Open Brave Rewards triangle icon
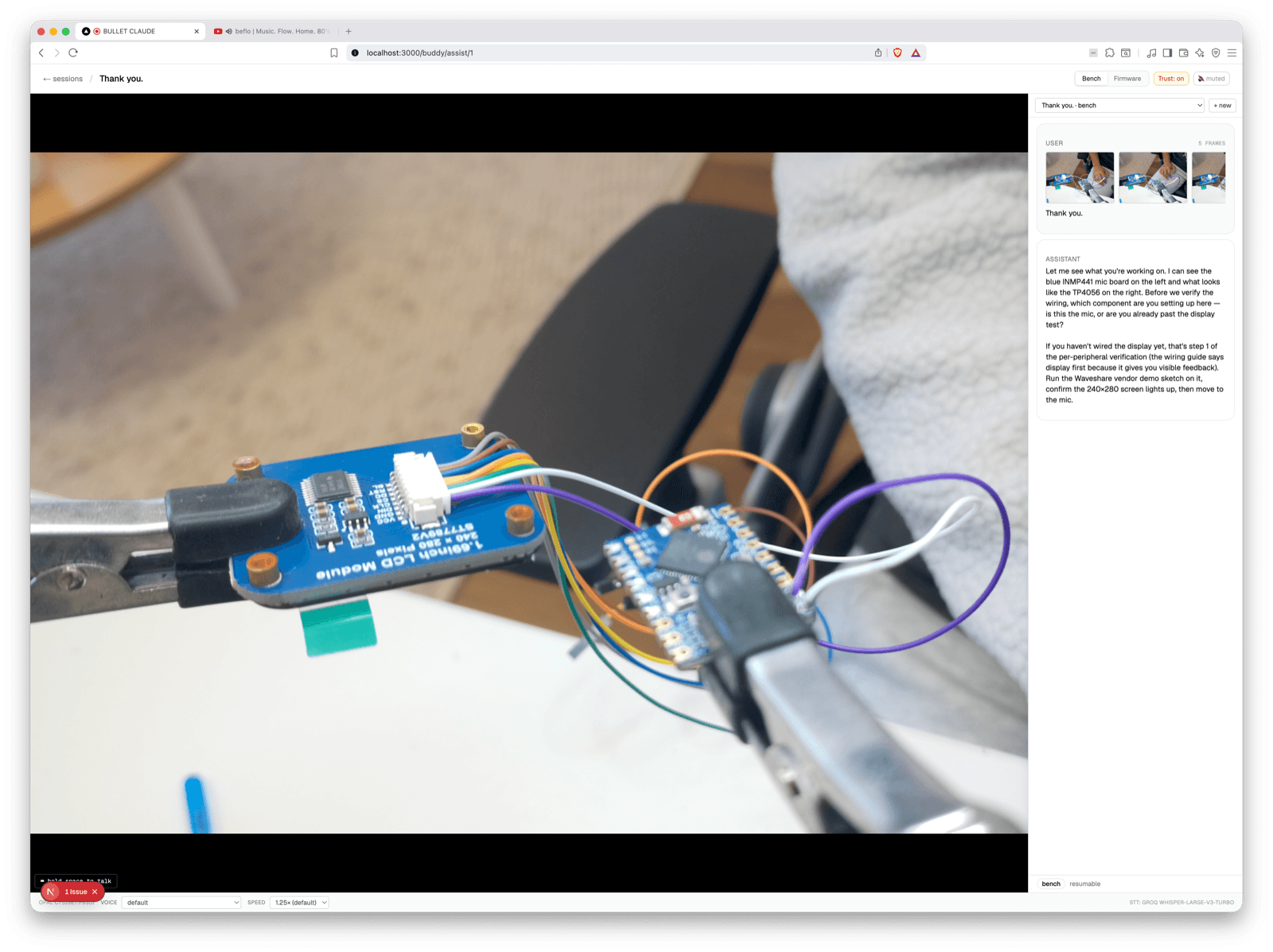 point(916,53)
